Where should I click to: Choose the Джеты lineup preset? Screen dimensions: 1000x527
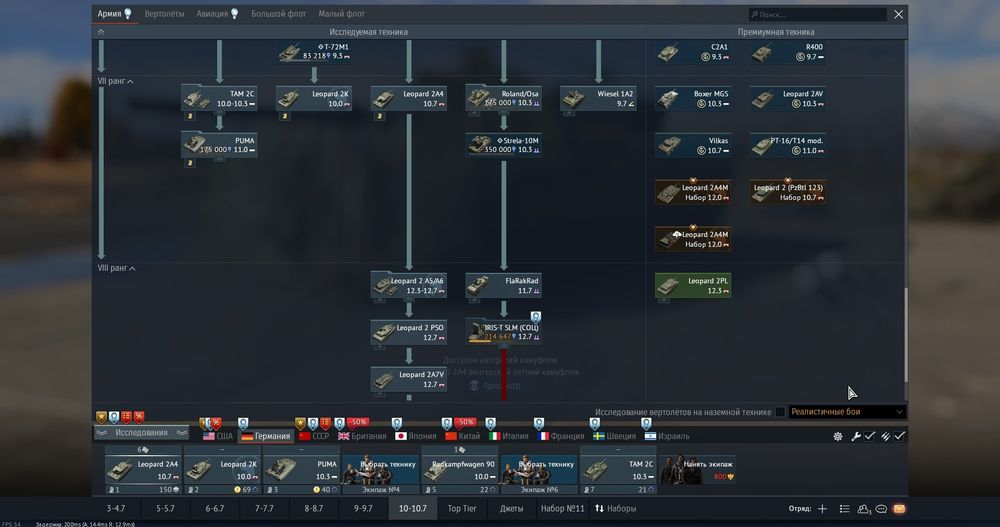[511, 508]
